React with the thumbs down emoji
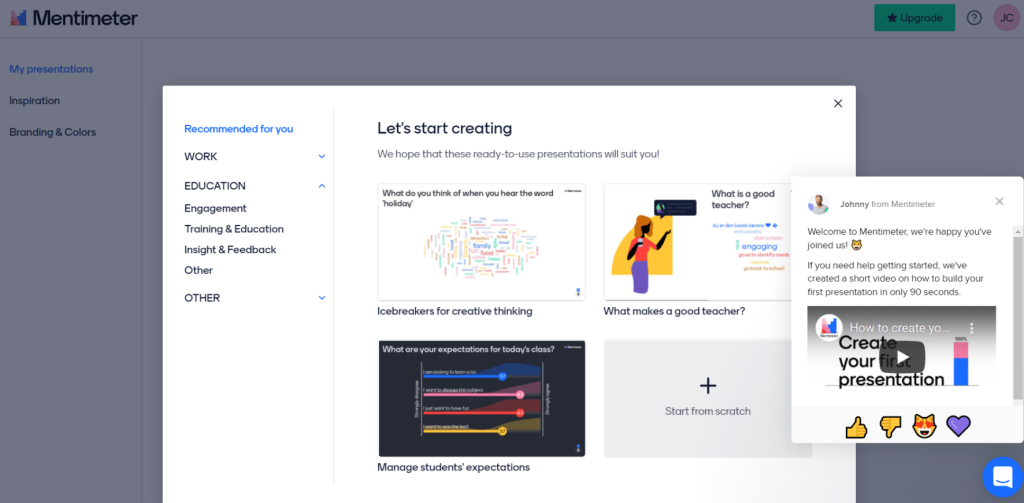Image resolution: width=1024 pixels, height=503 pixels. coord(890,427)
